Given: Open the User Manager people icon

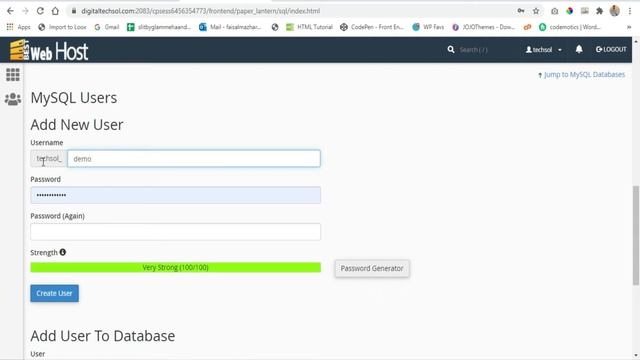Looking at the screenshot, I should tap(13, 99).
